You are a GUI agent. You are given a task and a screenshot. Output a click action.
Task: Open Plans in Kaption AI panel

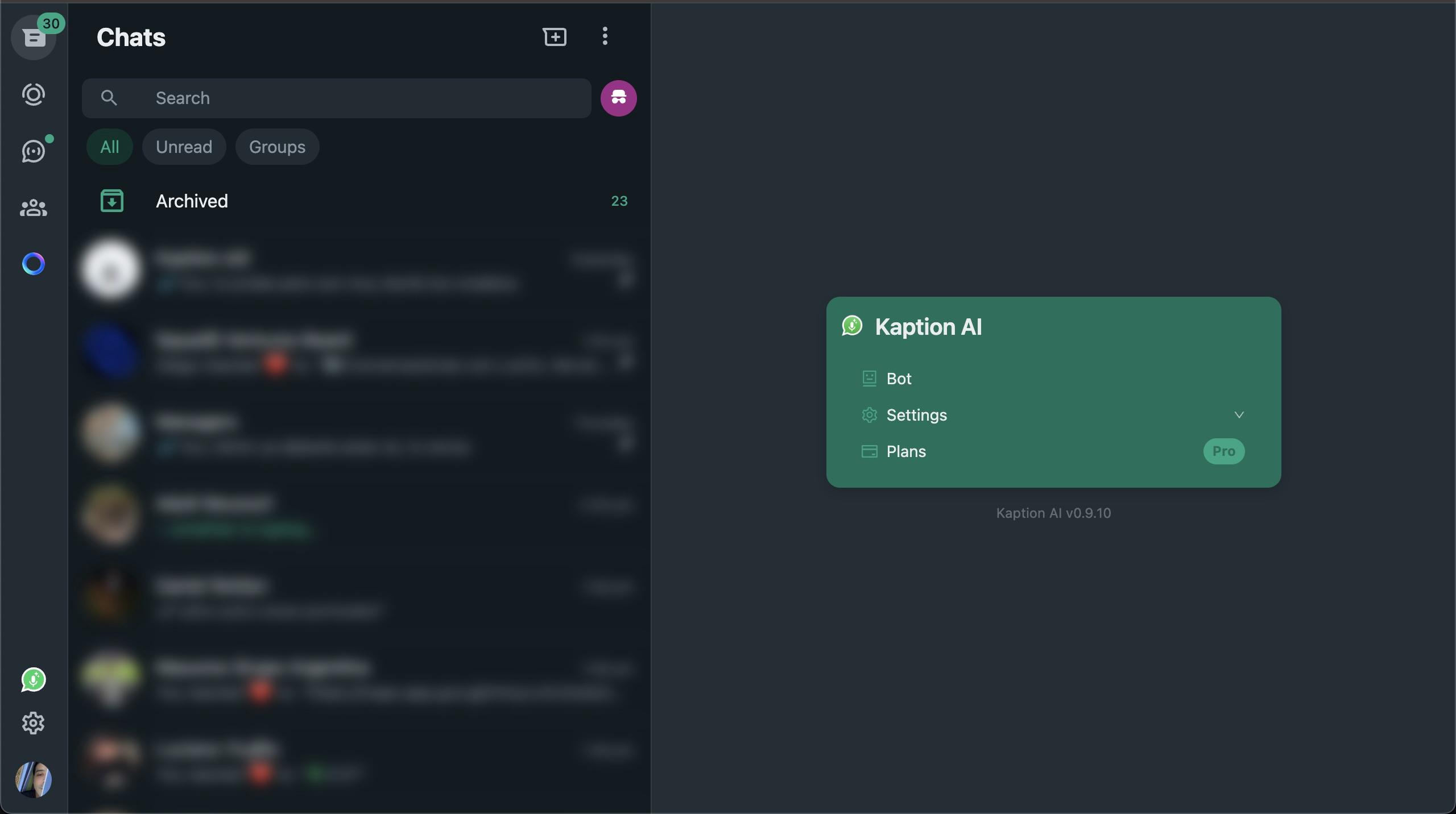[x=906, y=451]
